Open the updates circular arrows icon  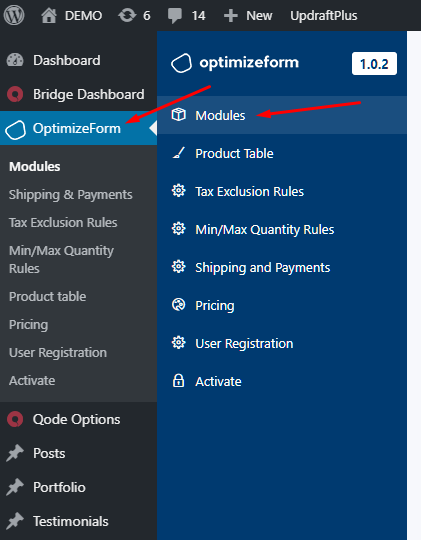pyautogui.click(x=127, y=15)
